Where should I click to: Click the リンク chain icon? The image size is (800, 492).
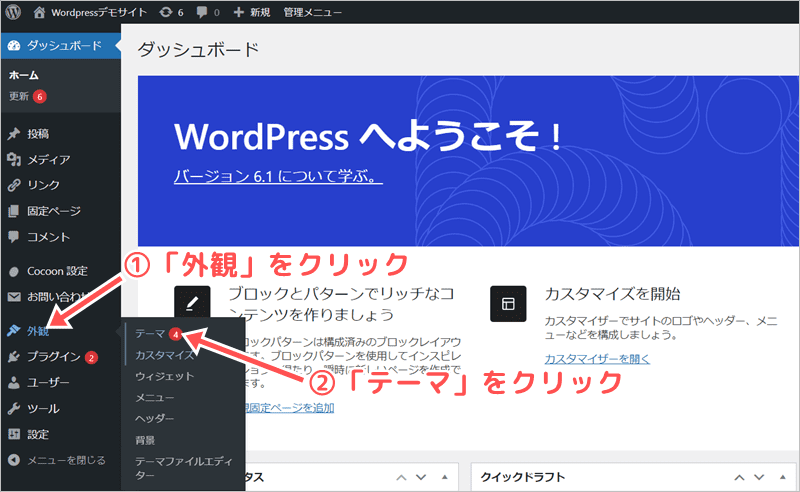pos(13,185)
